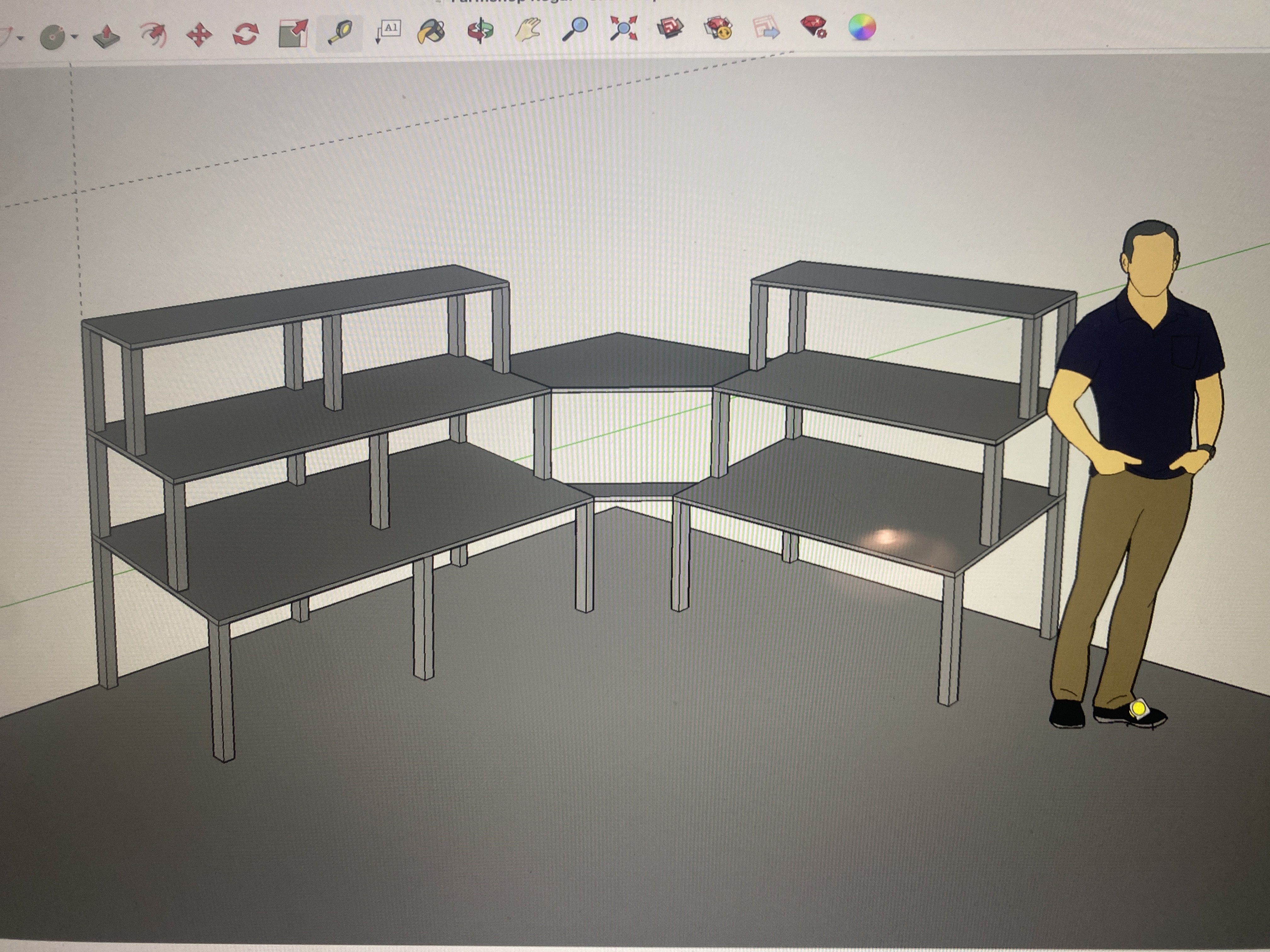Expand the circle tool dropdown arrow

[x=75, y=37]
